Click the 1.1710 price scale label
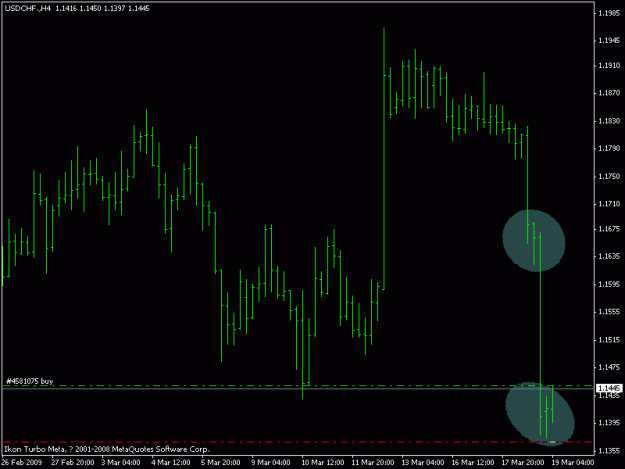Viewport: 625px width, 469px height. tap(609, 204)
